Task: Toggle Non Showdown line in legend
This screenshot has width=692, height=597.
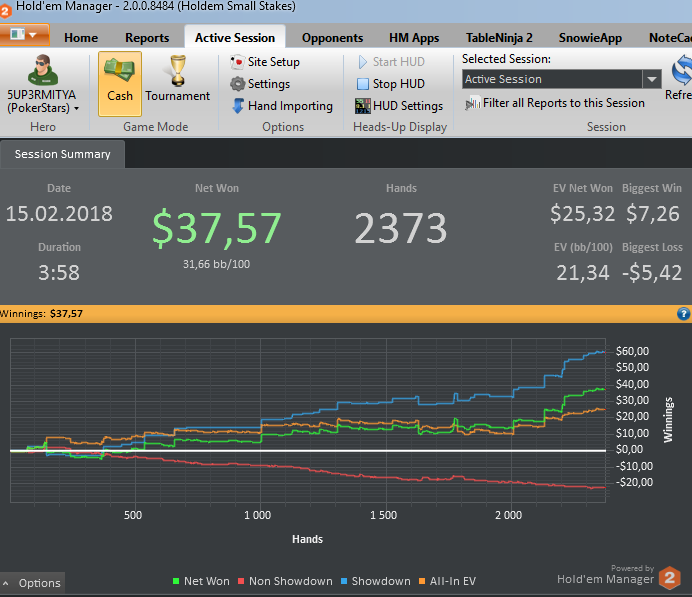Action: tap(284, 581)
